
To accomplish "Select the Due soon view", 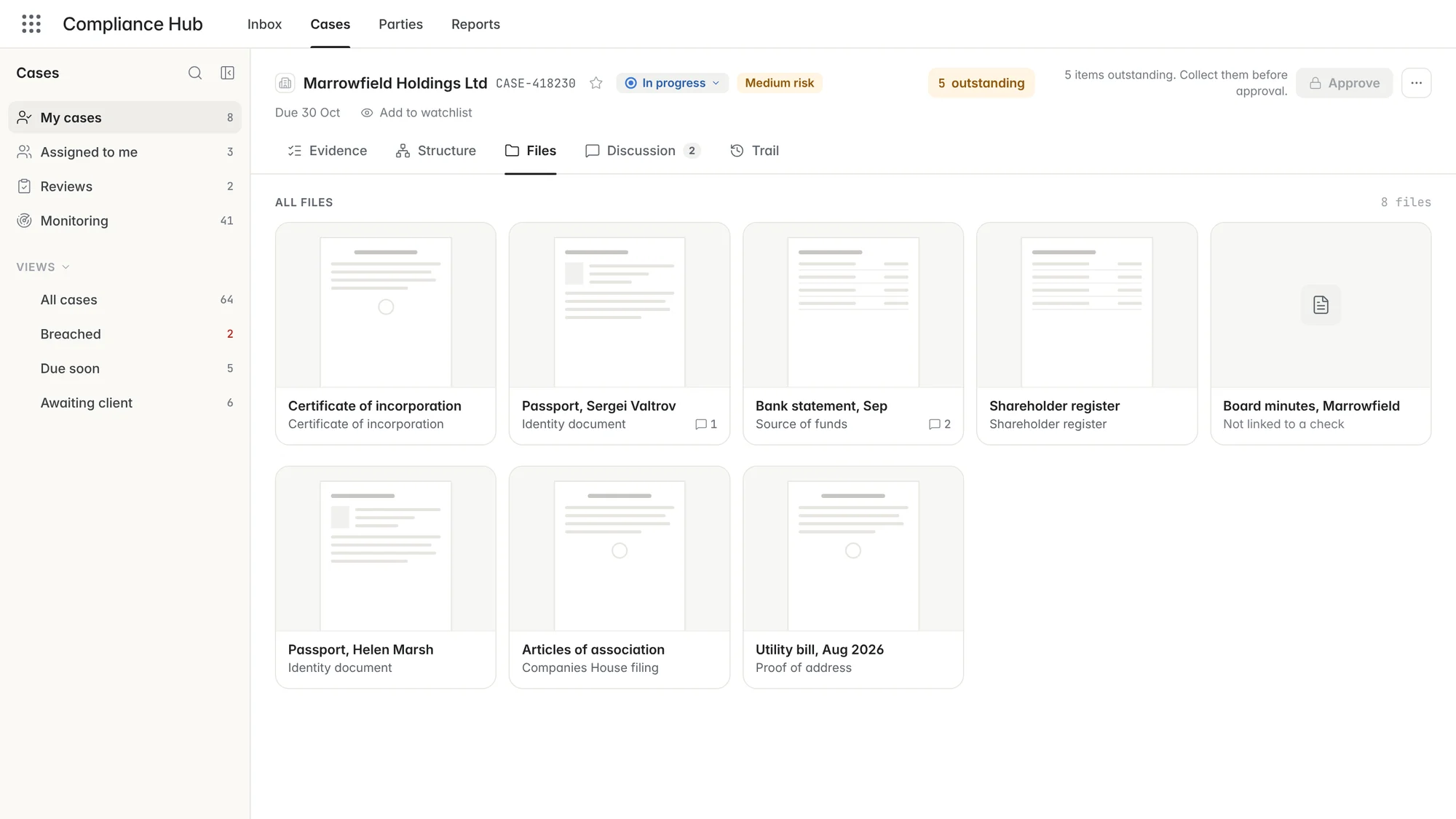I will coord(124,368).
